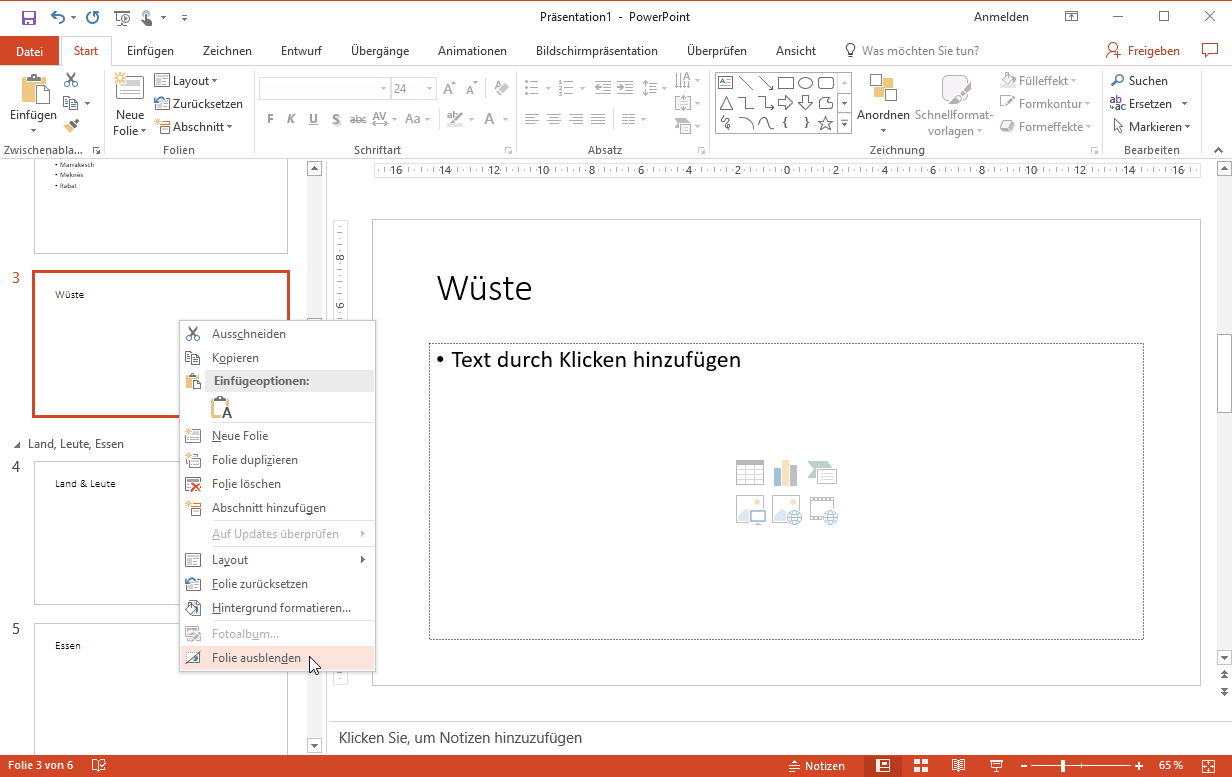Image resolution: width=1232 pixels, height=777 pixels.
Task: Click the slideshow view icon in status bar
Action: [996, 766]
